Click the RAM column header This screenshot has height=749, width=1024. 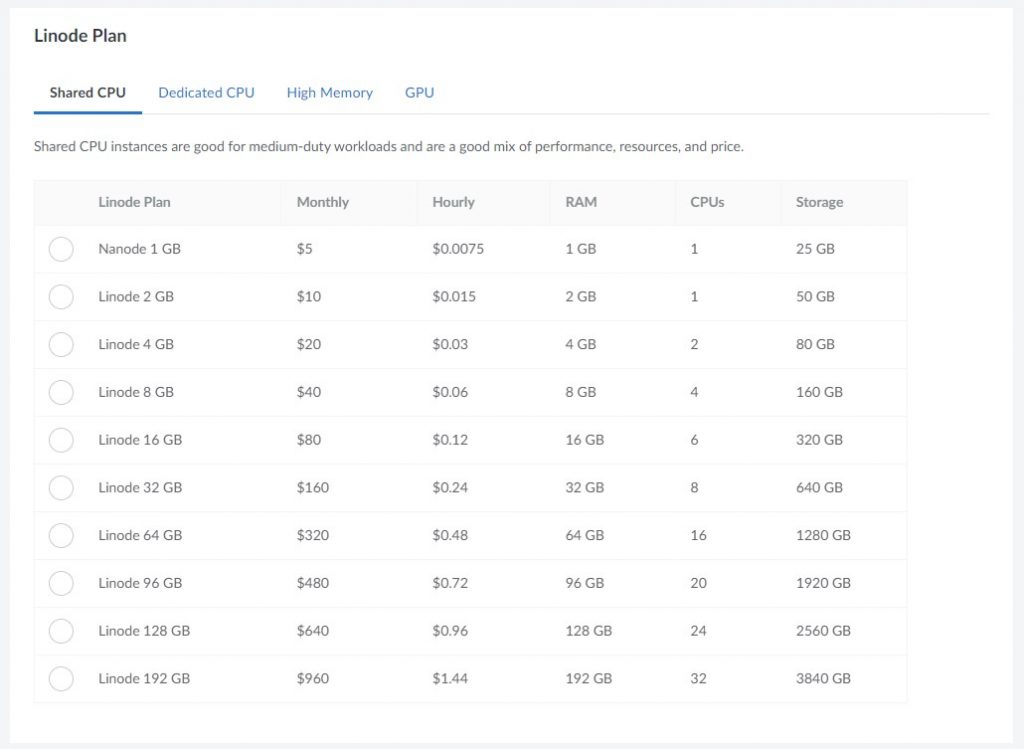click(x=580, y=202)
